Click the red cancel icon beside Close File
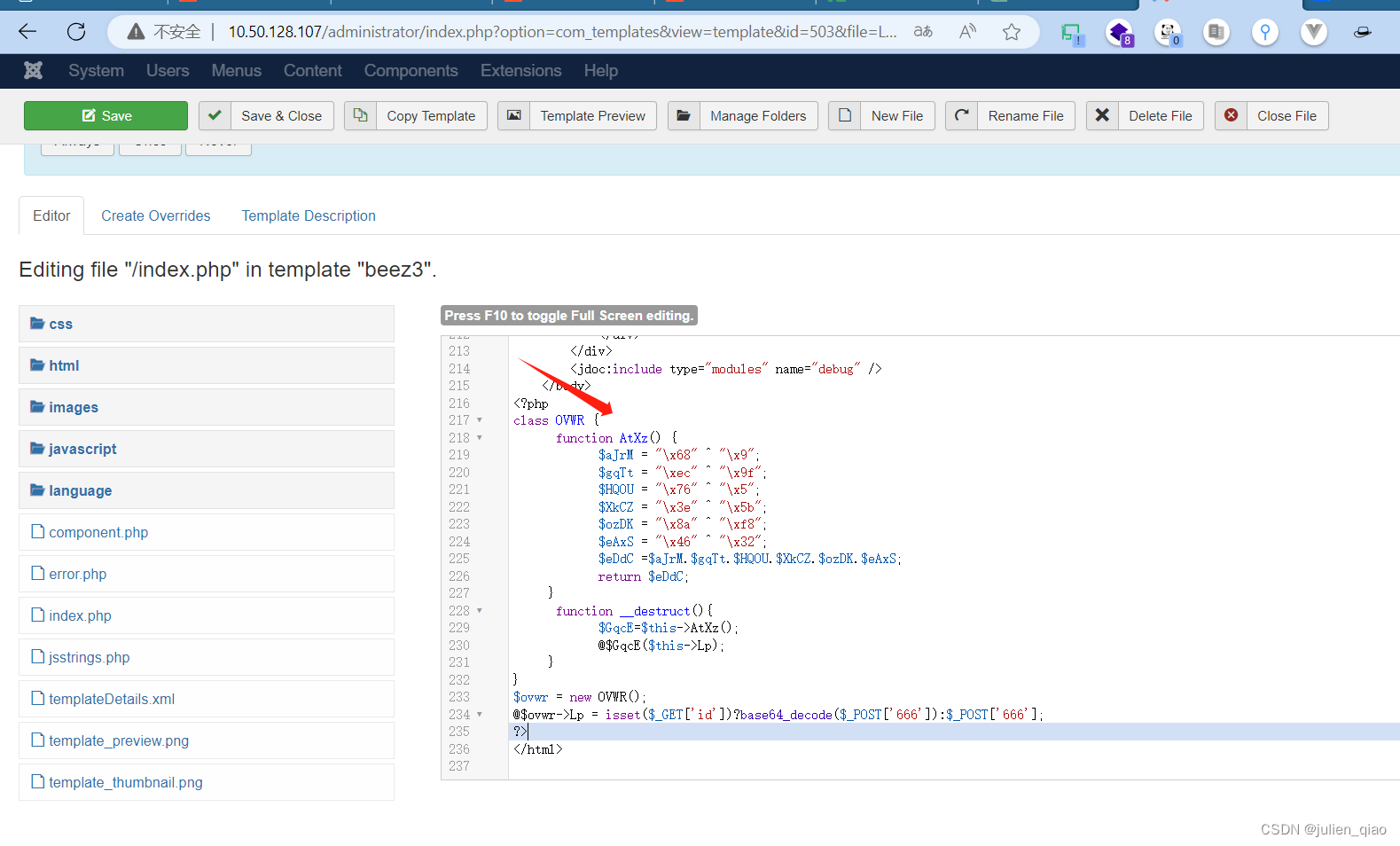Viewport: 1400px width, 846px height. click(1231, 115)
